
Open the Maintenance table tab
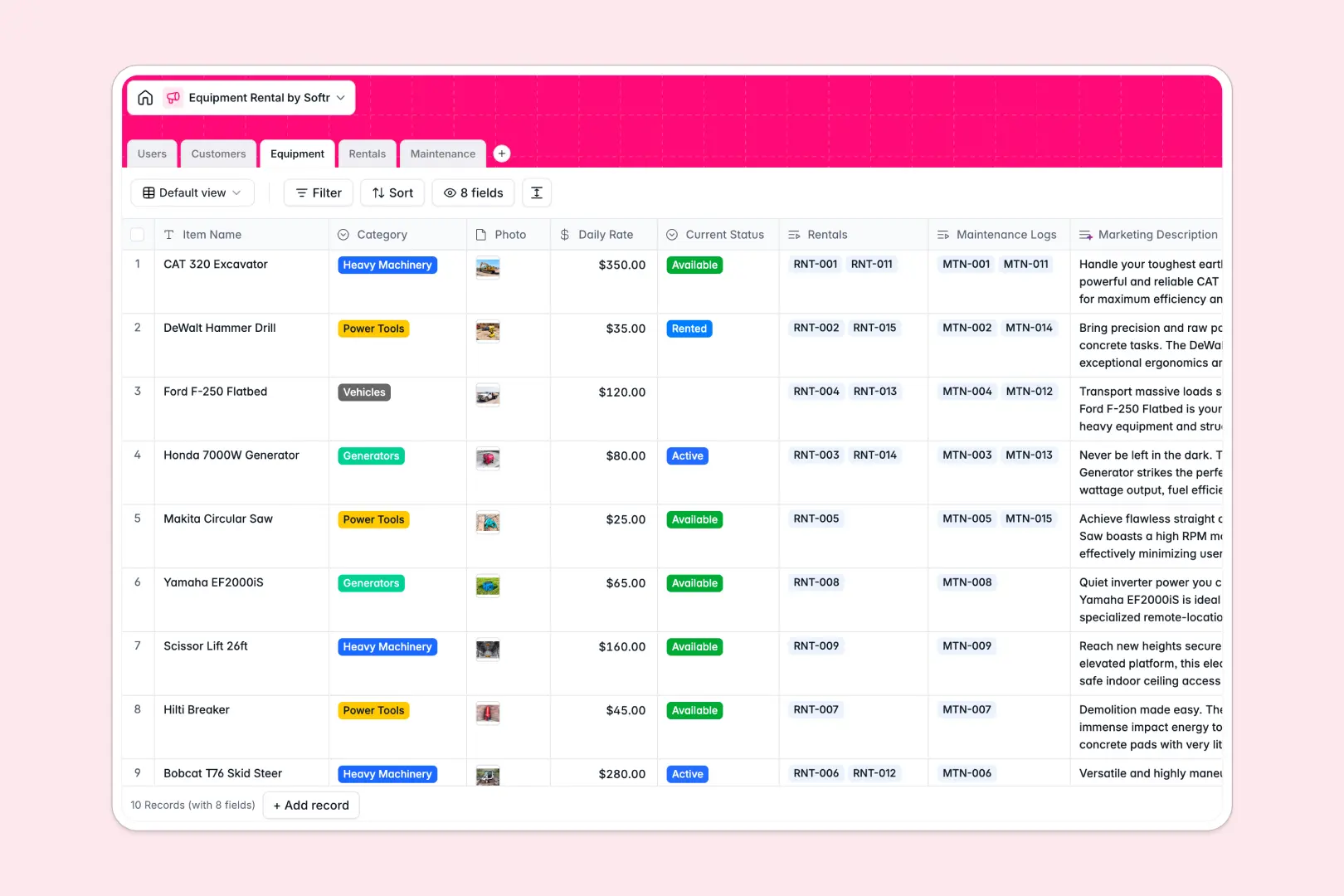click(x=442, y=153)
